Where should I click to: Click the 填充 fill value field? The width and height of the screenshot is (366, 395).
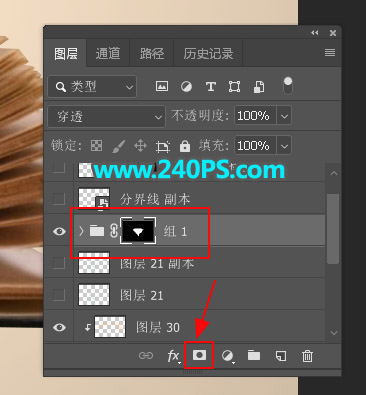tap(255, 146)
